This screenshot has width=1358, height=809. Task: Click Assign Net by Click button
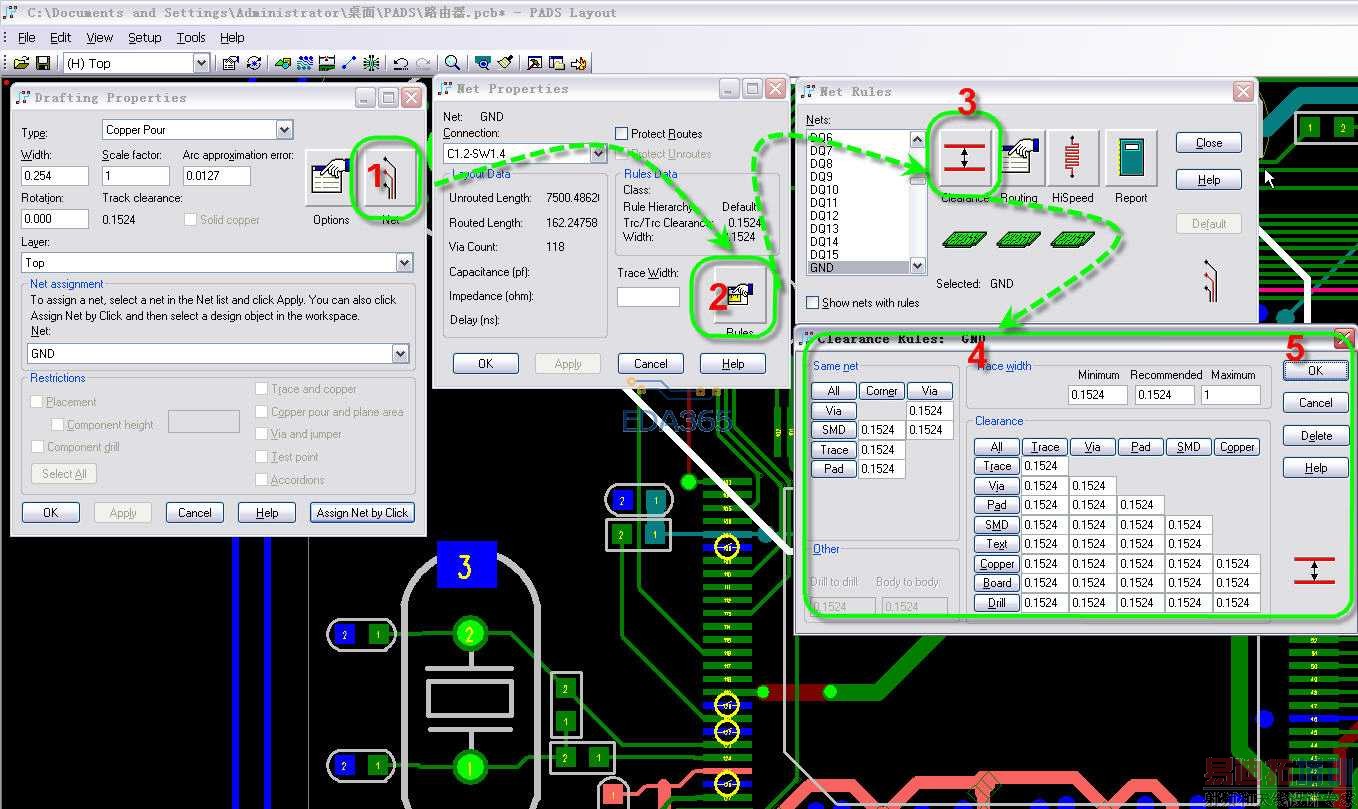coord(362,513)
